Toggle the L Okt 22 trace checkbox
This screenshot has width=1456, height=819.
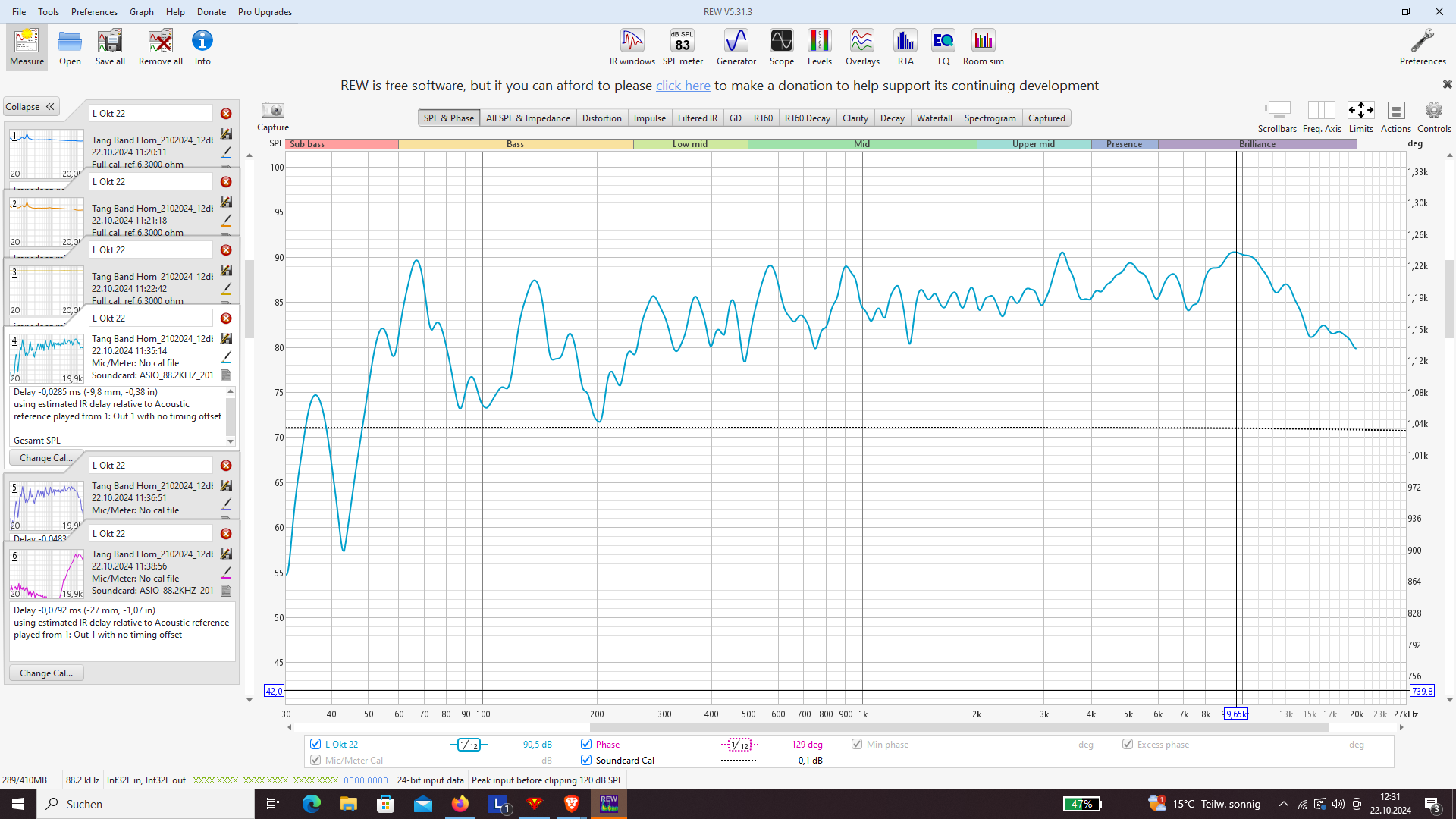[x=315, y=744]
